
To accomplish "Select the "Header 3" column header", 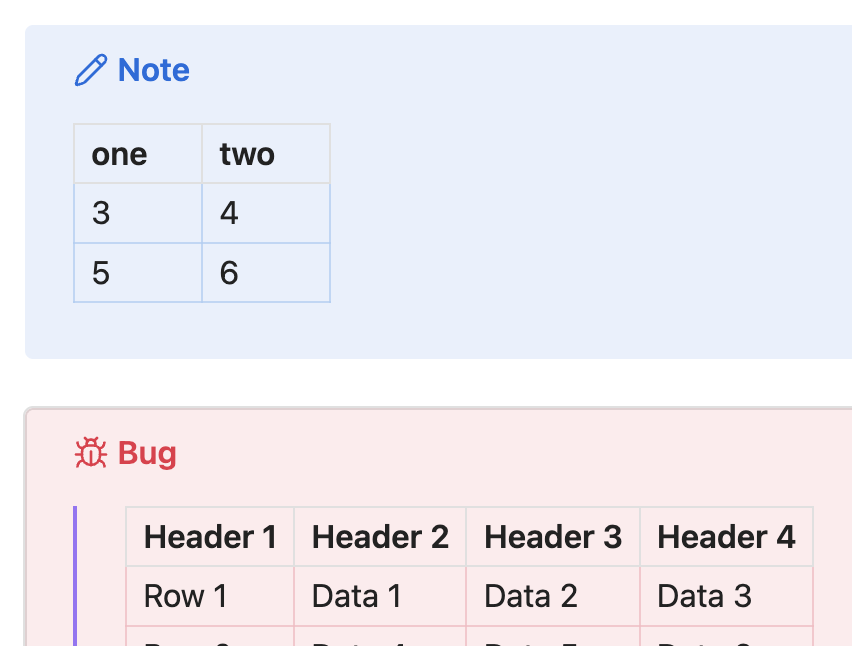I will coord(553,537).
